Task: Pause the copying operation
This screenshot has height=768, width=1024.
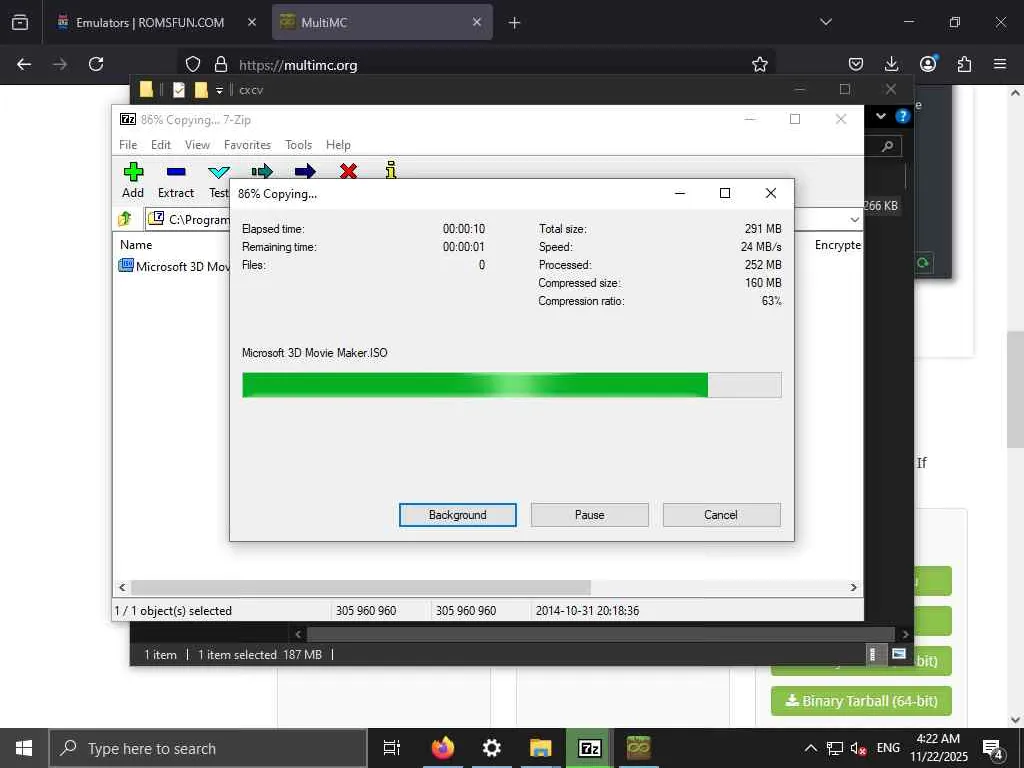Action: [x=590, y=515]
